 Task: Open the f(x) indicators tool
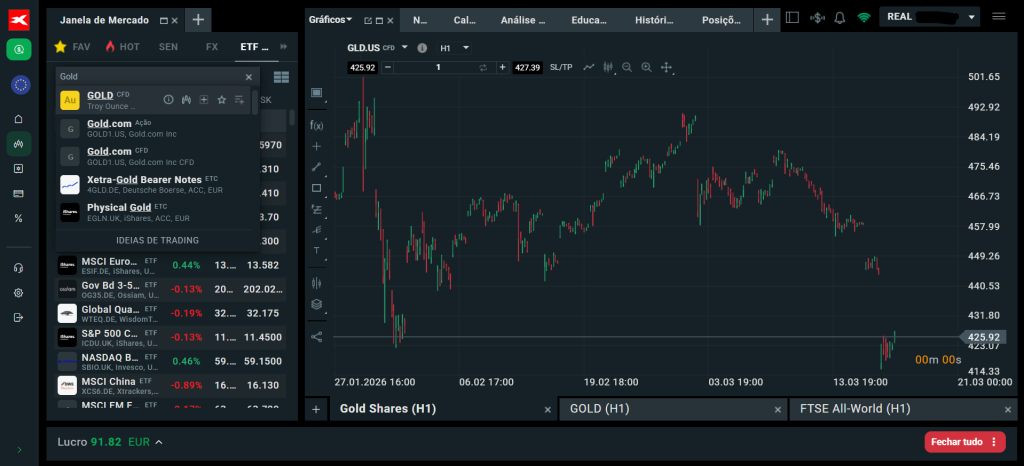(x=317, y=125)
